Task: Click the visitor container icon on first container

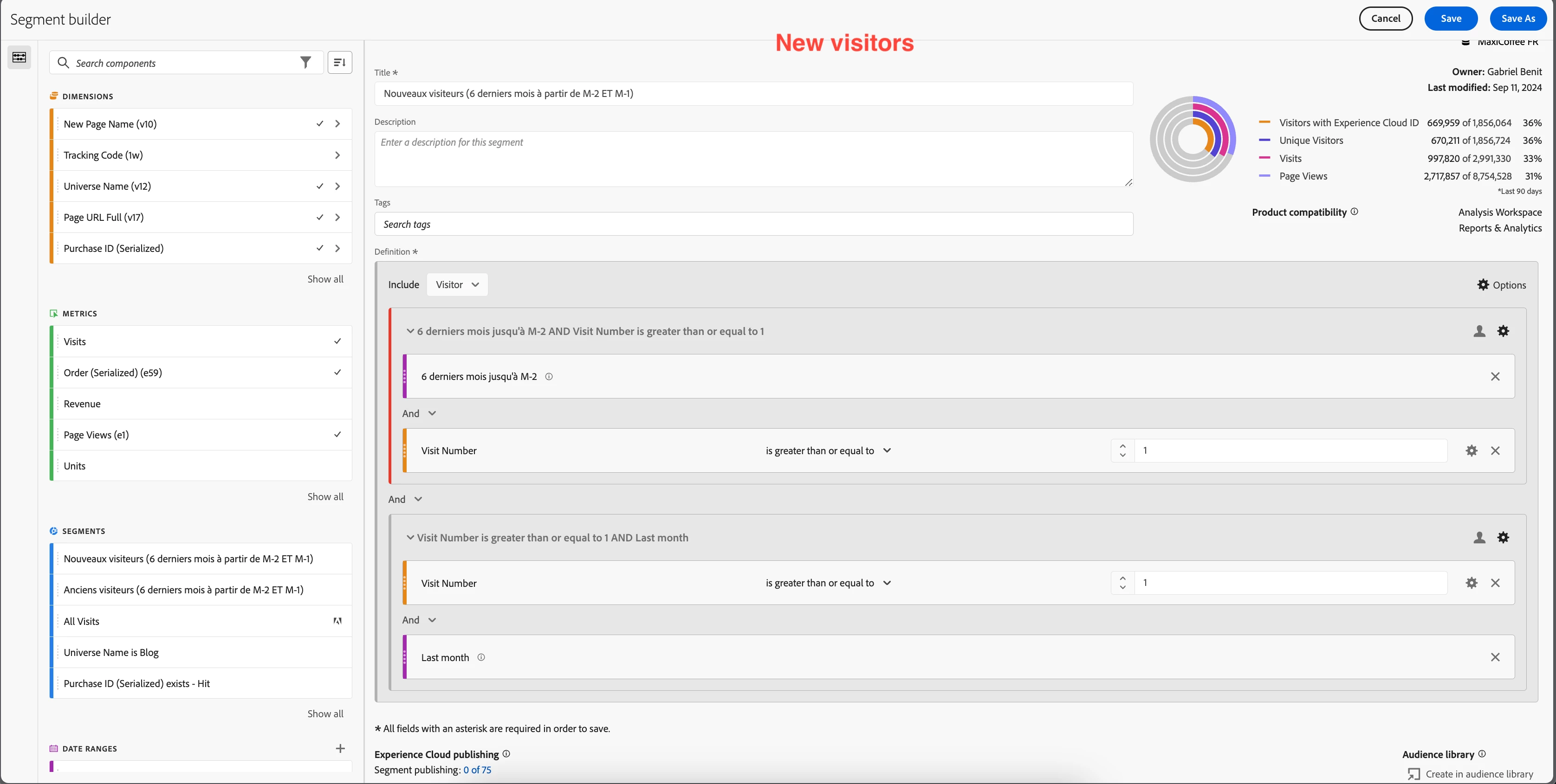Action: [x=1478, y=331]
